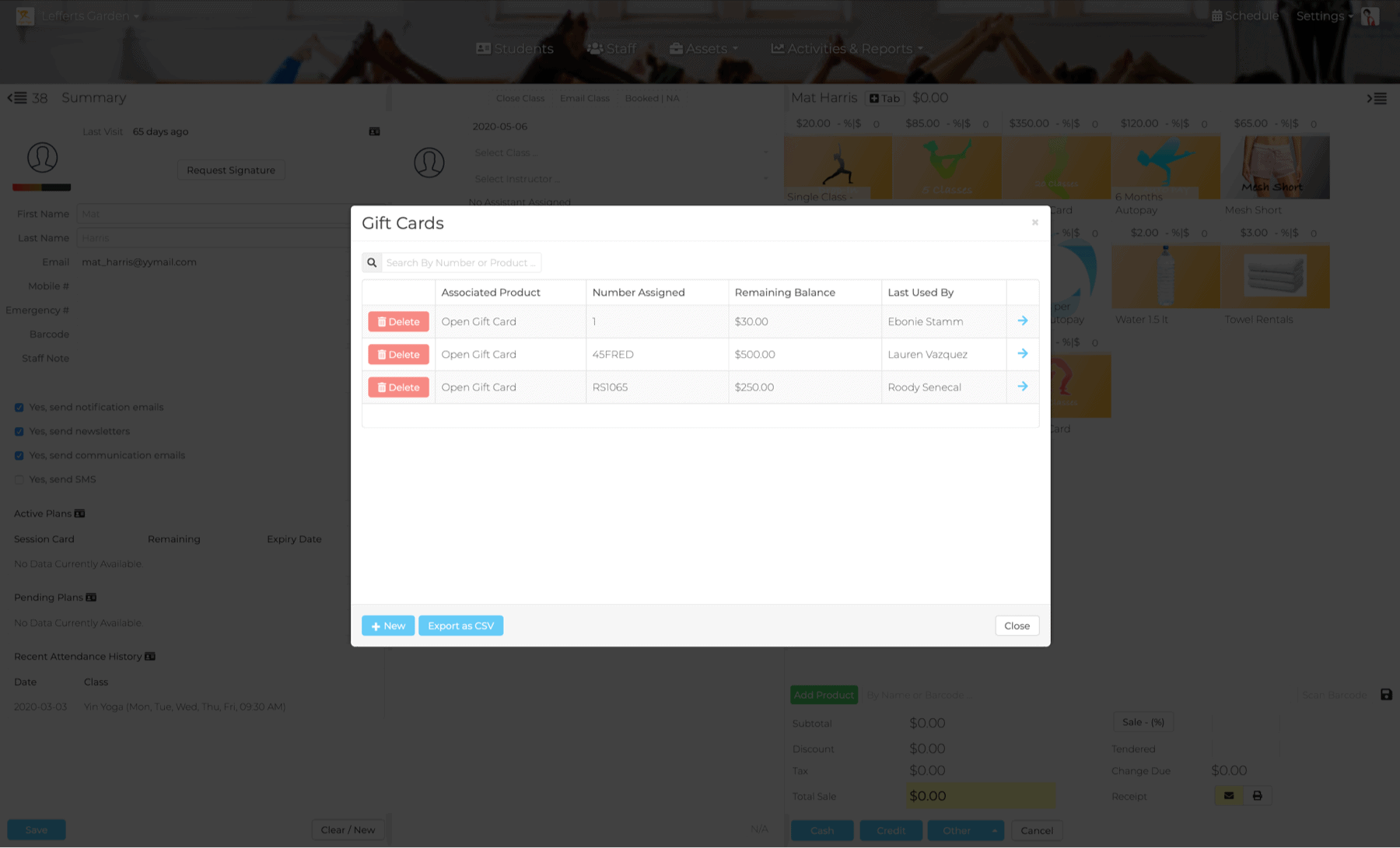Click the email receipt envelope icon

[1228, 796]
